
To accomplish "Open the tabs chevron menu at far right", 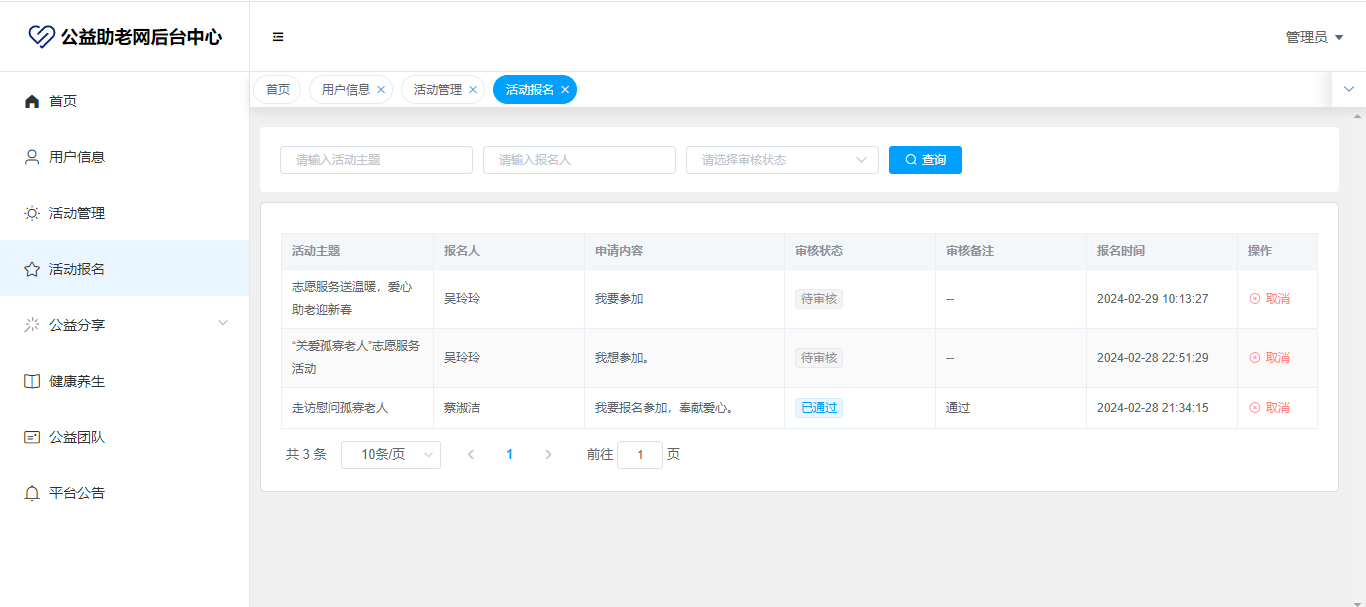I will (x=1348, y=89).
